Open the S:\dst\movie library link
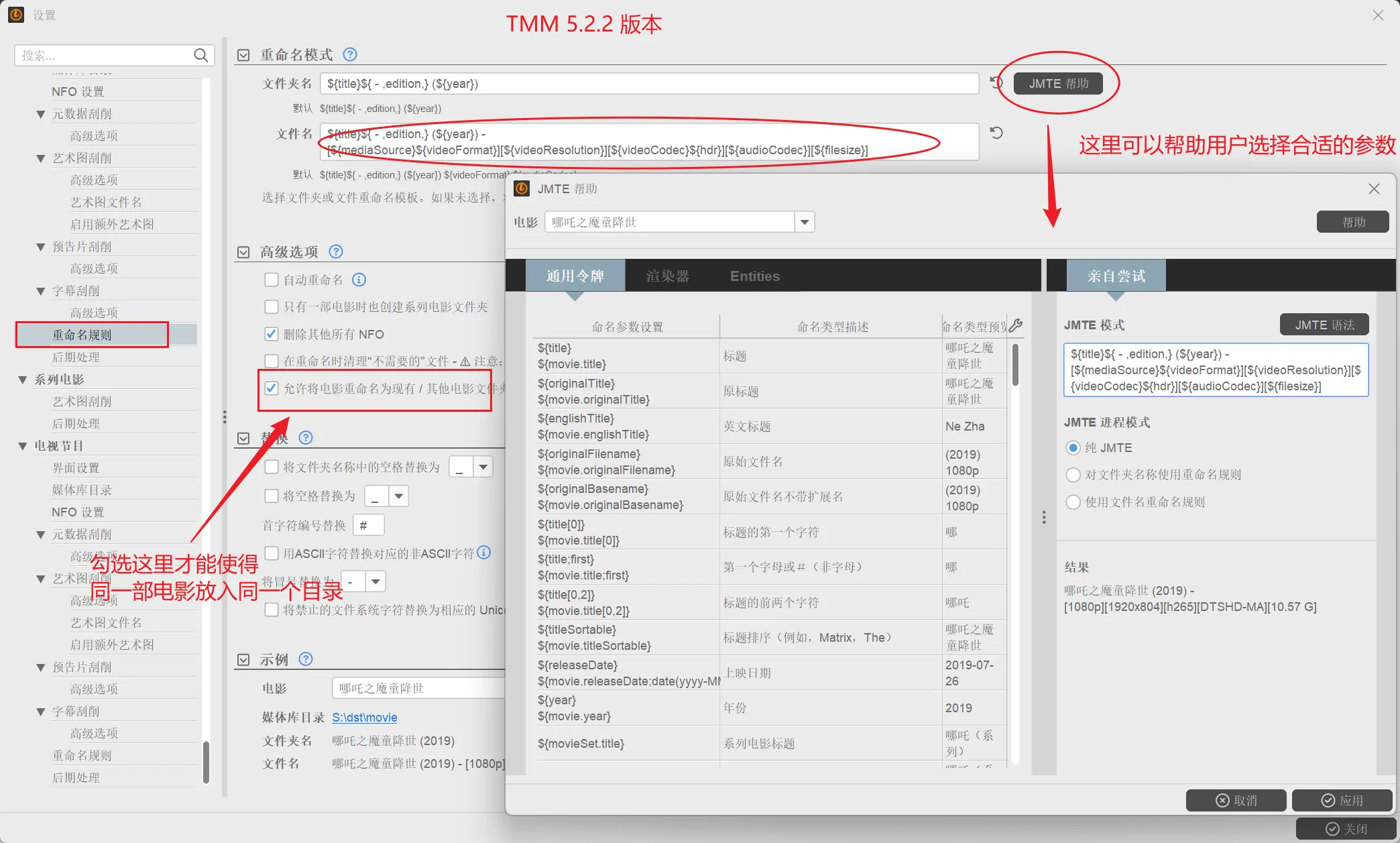Screen dimensions: 1400x843 click(364, 718)
